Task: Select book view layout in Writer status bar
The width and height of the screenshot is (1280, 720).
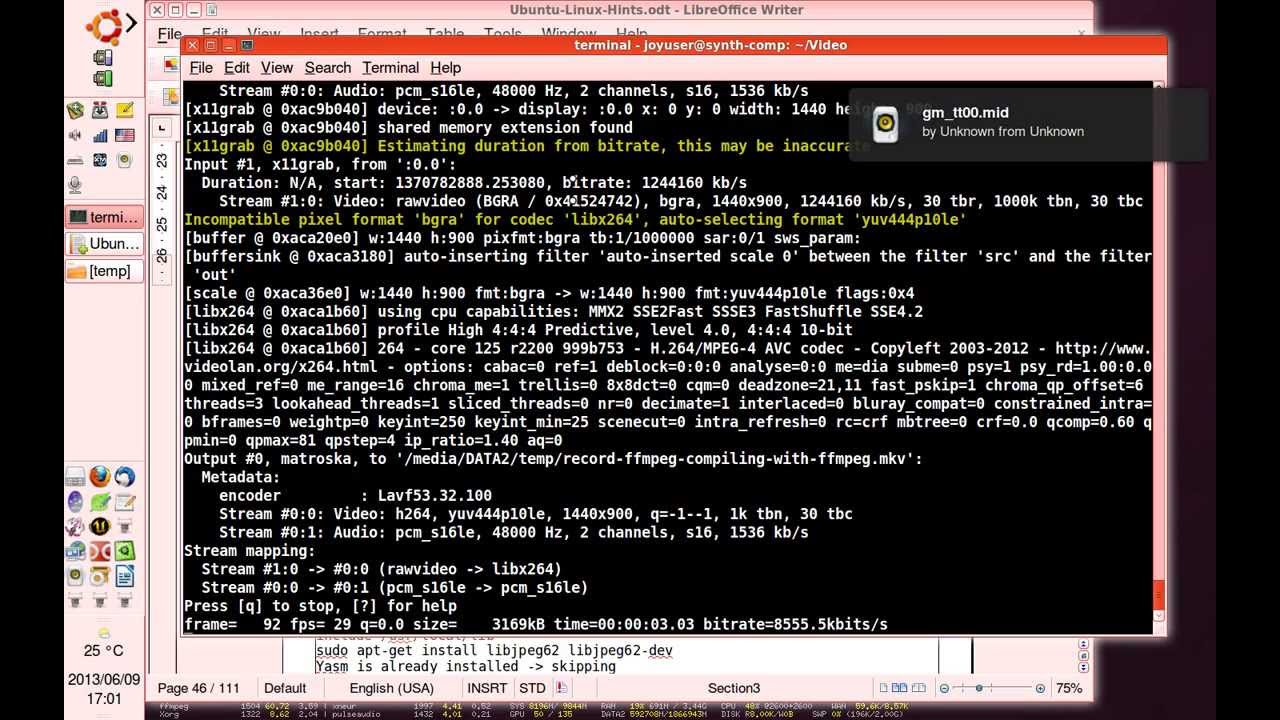Action: (918, 688)
